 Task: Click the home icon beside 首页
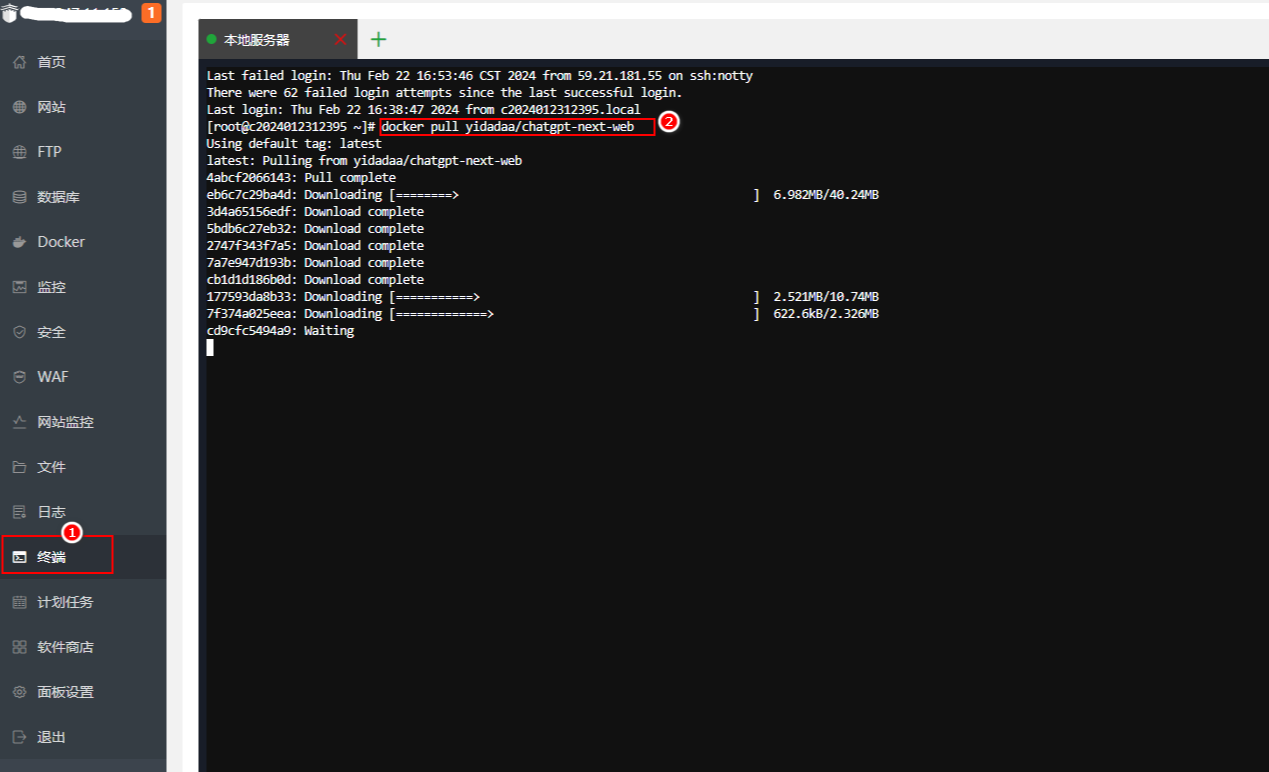[19, 62]
